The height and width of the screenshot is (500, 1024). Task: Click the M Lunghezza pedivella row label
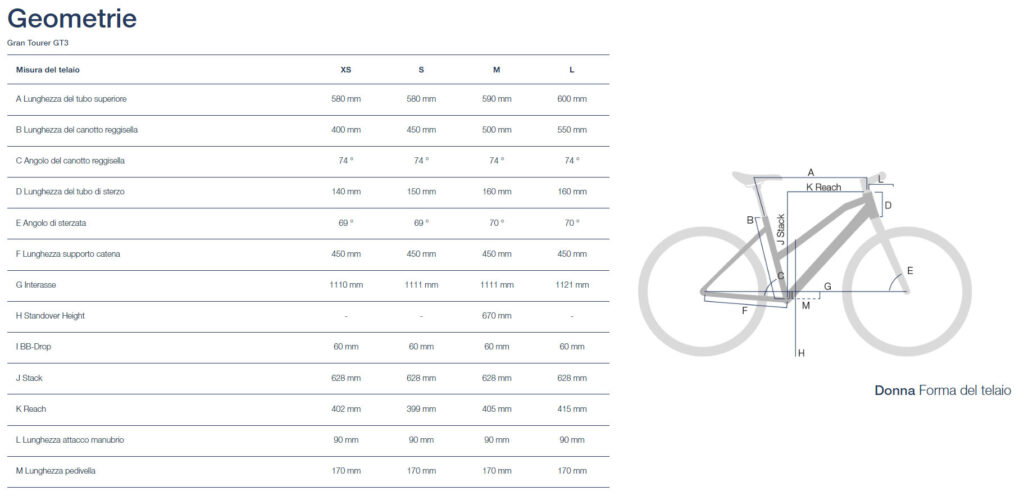click(x=56, y=471)
